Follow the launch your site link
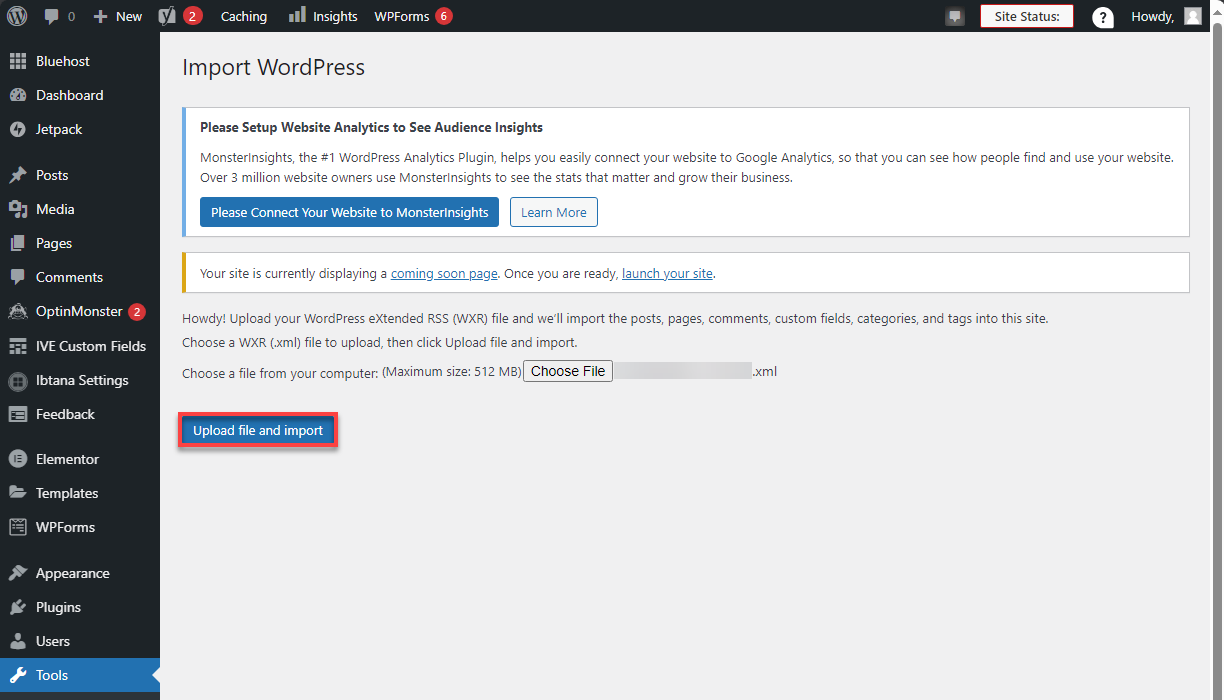The width and height of the screenshot is (1224, 700). 667,273
